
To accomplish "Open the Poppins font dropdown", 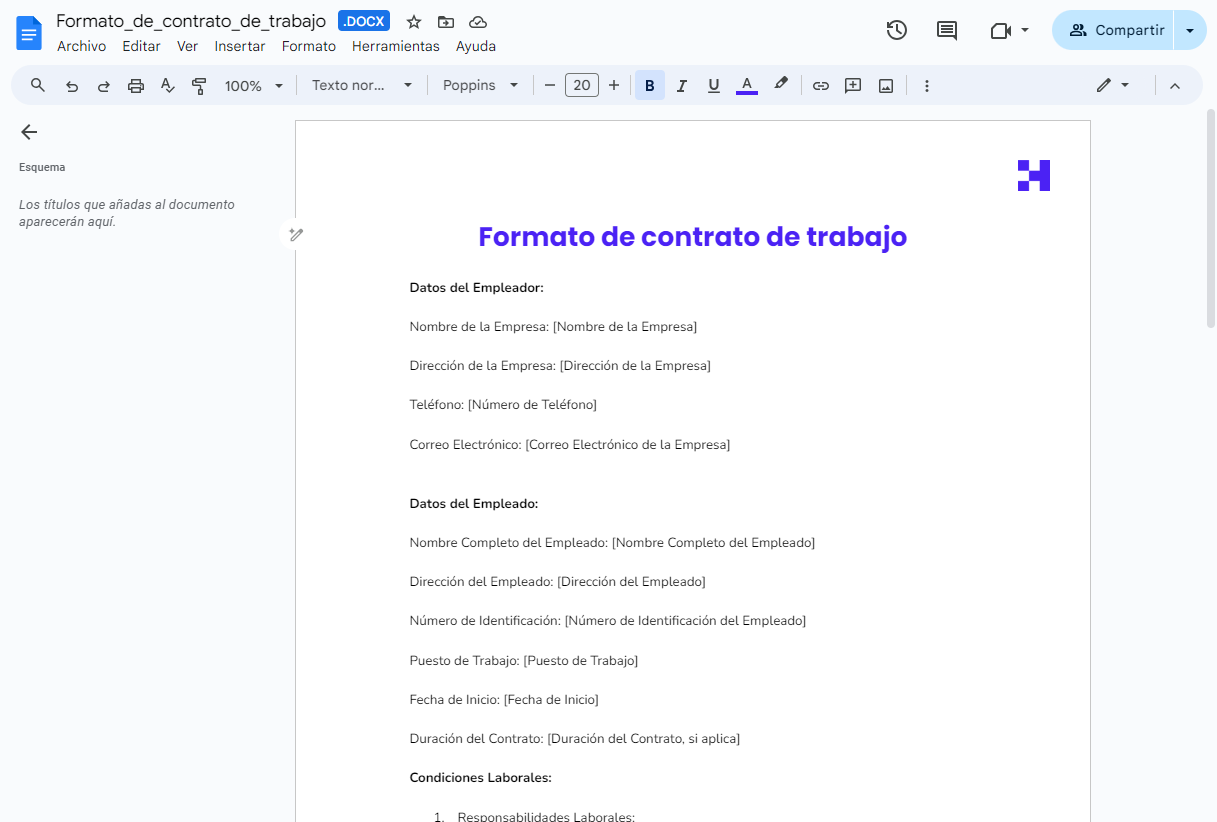I will click(480, 85).
